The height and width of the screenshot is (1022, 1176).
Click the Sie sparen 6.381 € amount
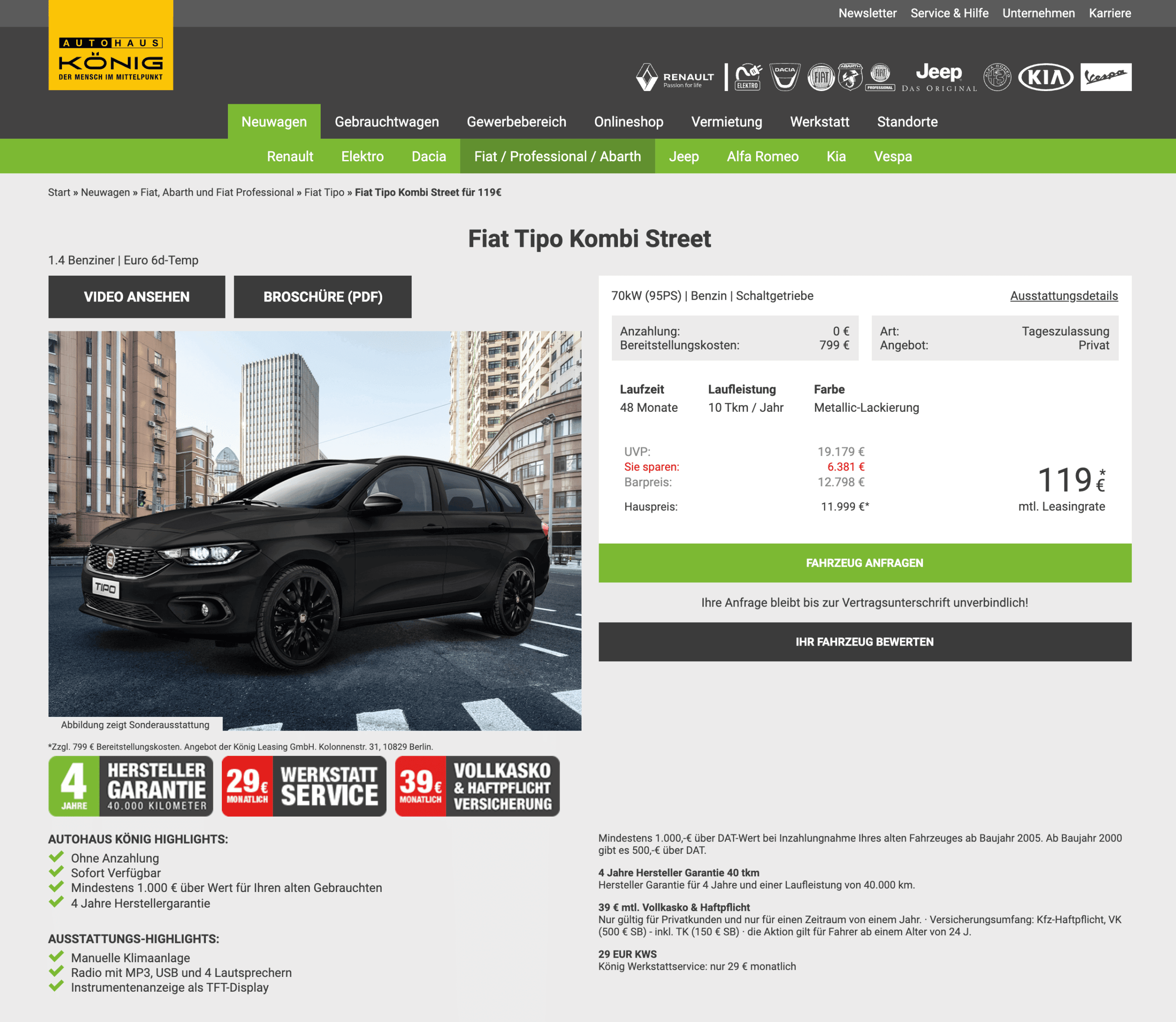(846, 467)
